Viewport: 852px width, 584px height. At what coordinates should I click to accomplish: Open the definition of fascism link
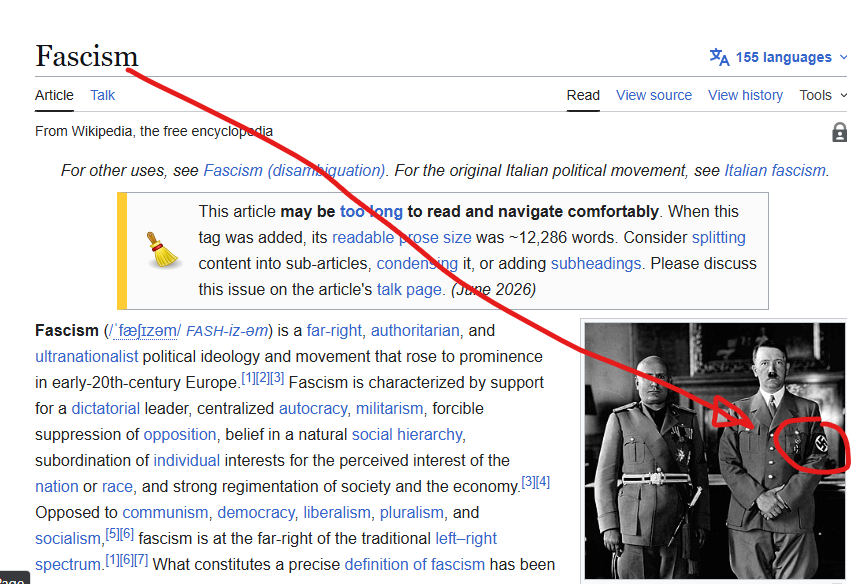tap(415, 564)
